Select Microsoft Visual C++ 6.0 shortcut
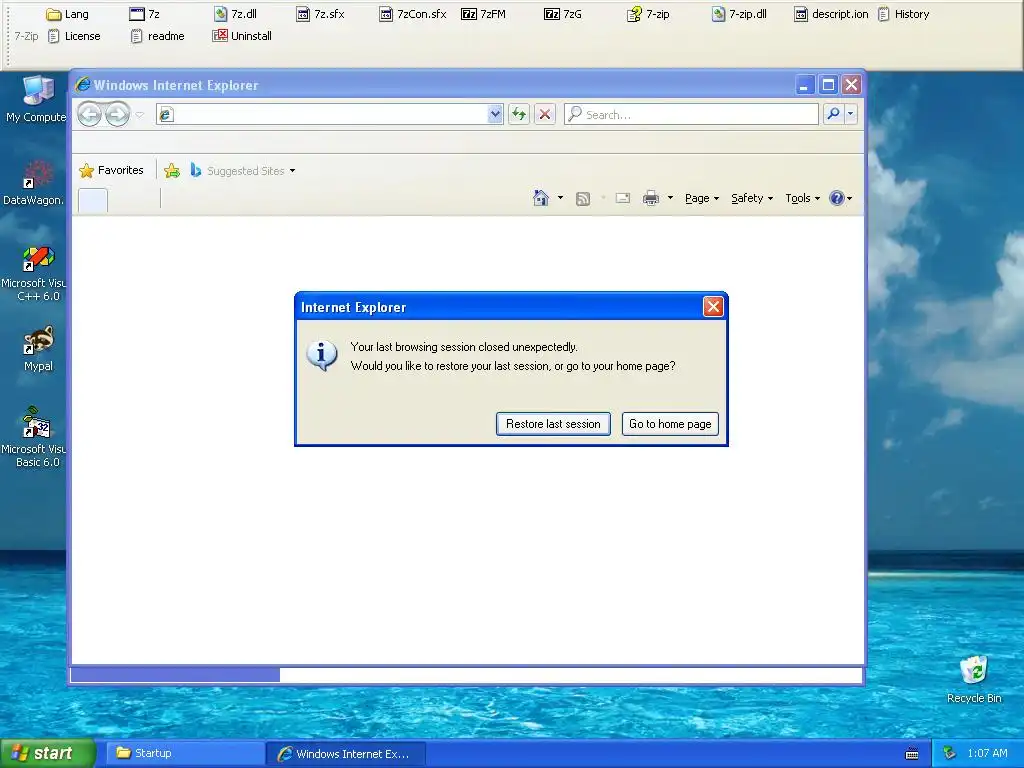 pyautogui.click(x=34, y=274)
